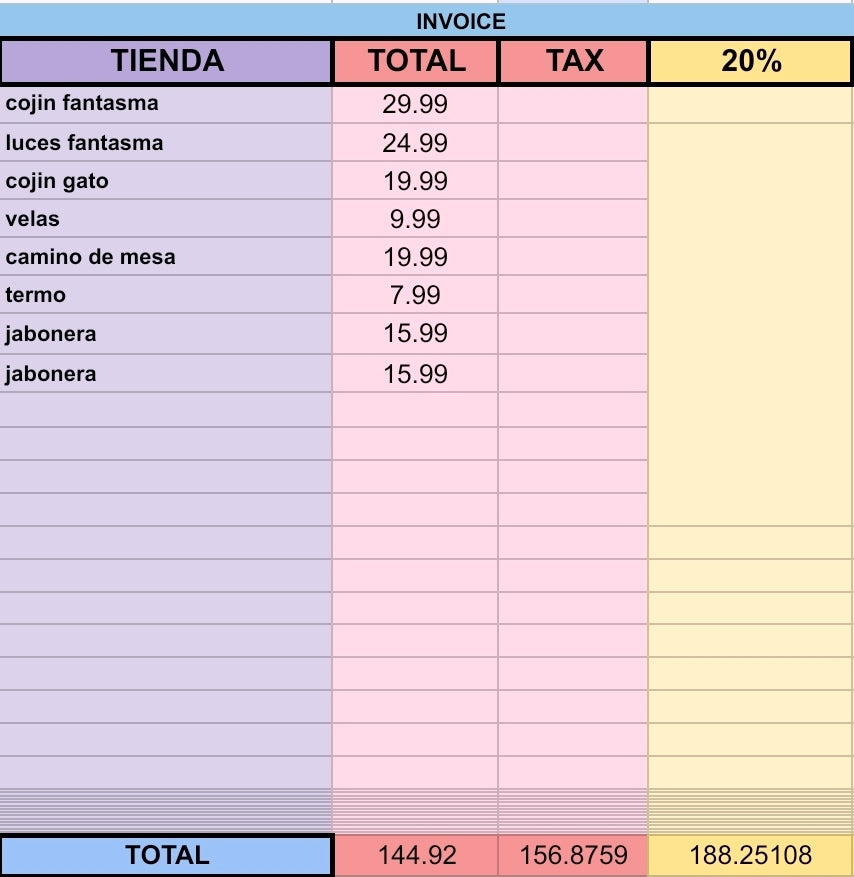Image resolution: width=854 pixels, height=877 pixels.
Task: Select the 188.25108 total cell
Action: click(x=750, y=855)
